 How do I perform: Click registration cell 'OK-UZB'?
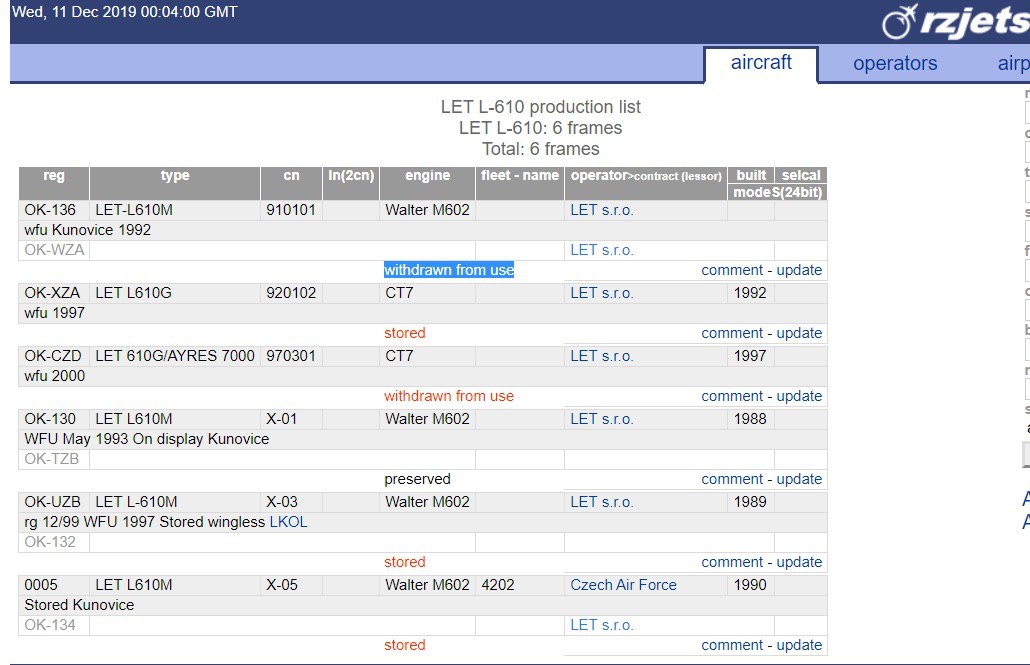[x=52, y=502]
